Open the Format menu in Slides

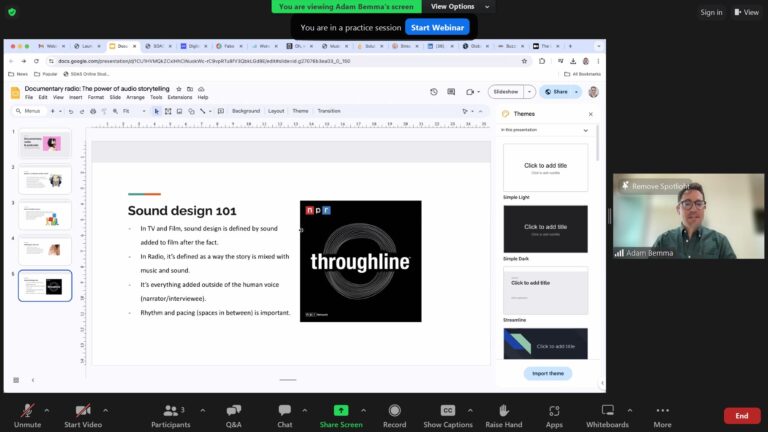(x=96, y=97)
